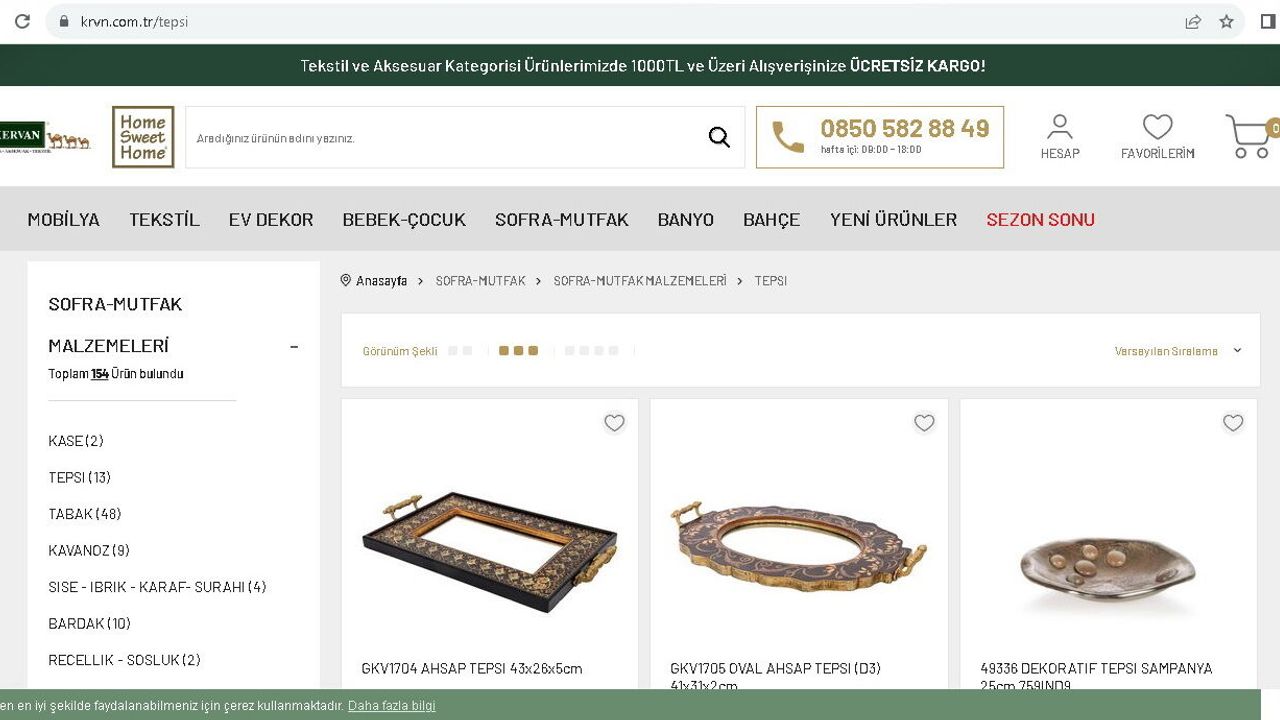Open the shopping cart icon
This screenshot has width=1280, height=720.
click(x=1250, y=137)
